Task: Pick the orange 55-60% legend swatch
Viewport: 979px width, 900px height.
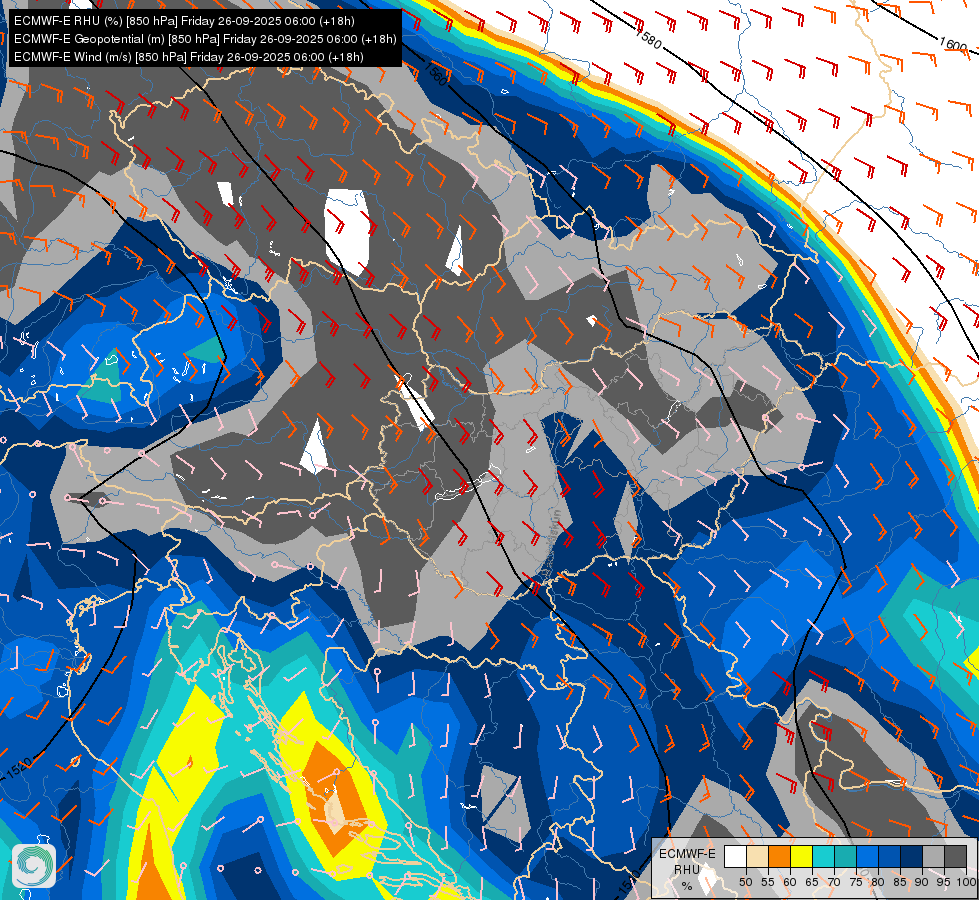Action: pyautogui.click(x=780, y=856)
